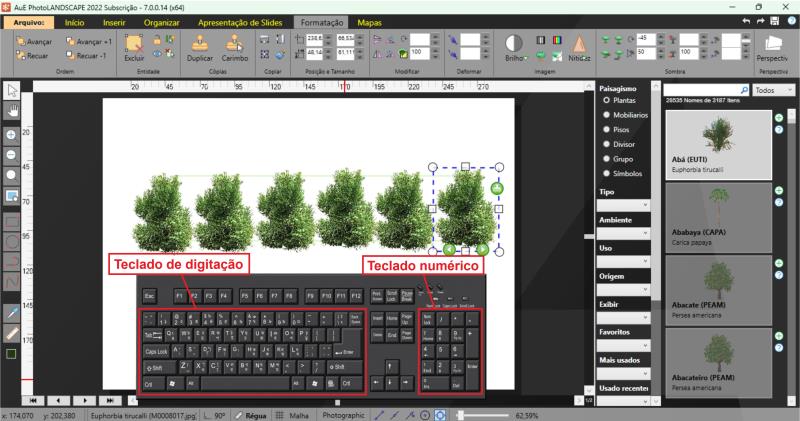The image size is (800, 421).
Task: Switch to the Organizar tab
Action: [x=161, y=22]
